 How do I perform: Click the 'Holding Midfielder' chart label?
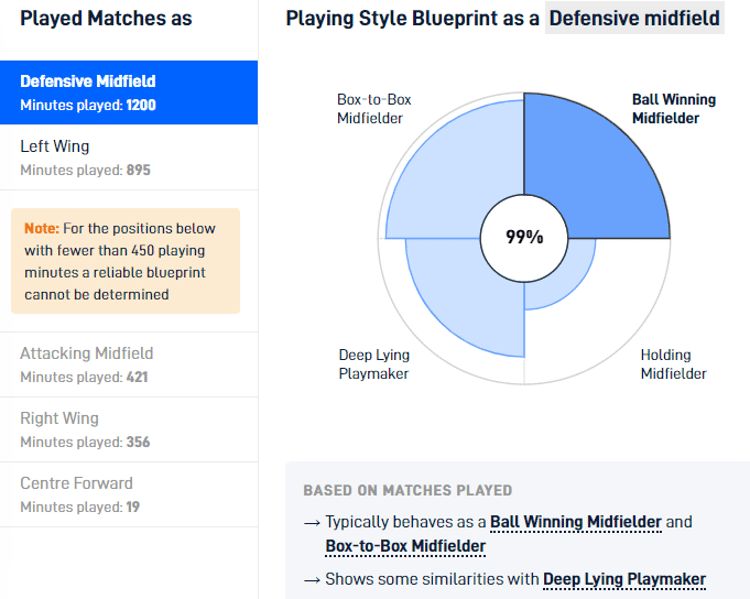[x=673, y=364]
